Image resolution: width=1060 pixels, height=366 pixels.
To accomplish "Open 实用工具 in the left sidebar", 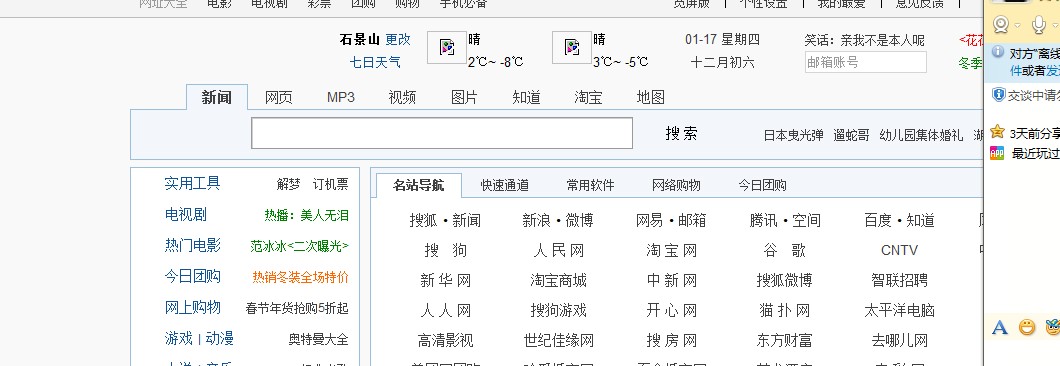I will pyautogui.click(x=193, y=183).
